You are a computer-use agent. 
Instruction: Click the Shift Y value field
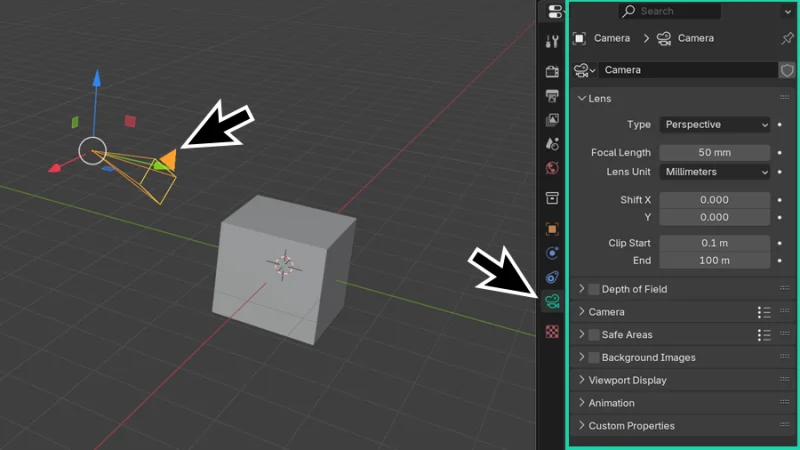pos(714,217)
